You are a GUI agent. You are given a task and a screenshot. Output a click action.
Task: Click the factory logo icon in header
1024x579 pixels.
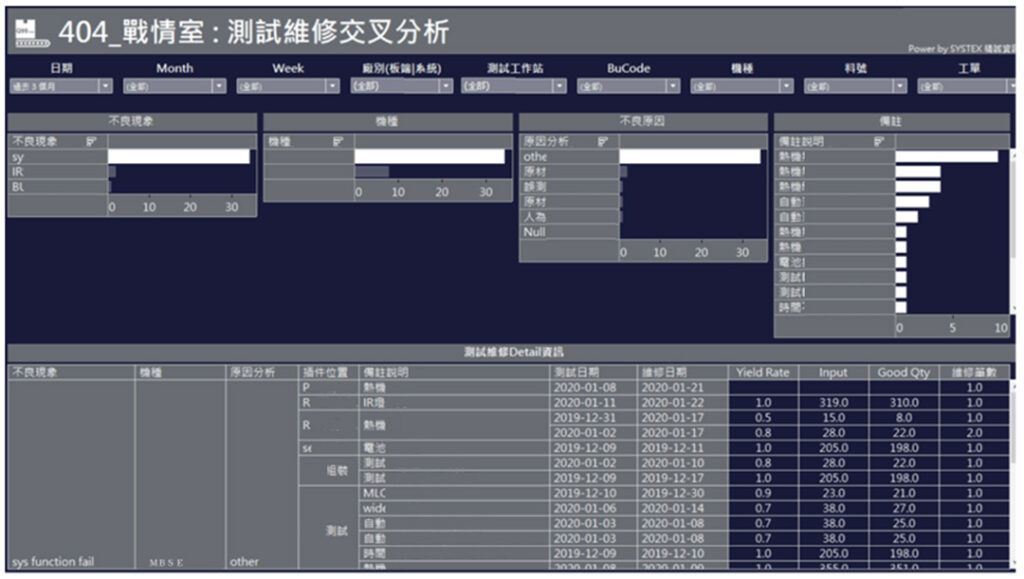click(x=30, y=33)
